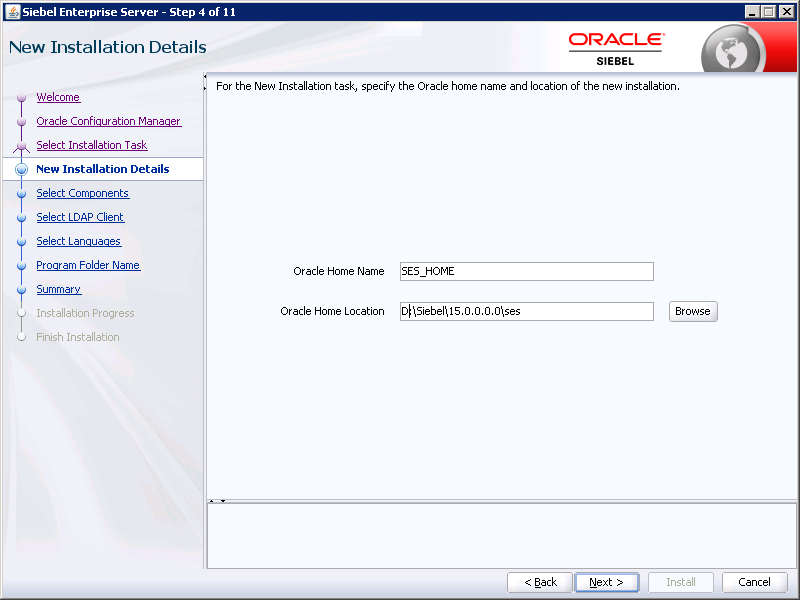The image size is (800, 600).
Task: Click the Summary step bullet marker
Action: point(21,290)
